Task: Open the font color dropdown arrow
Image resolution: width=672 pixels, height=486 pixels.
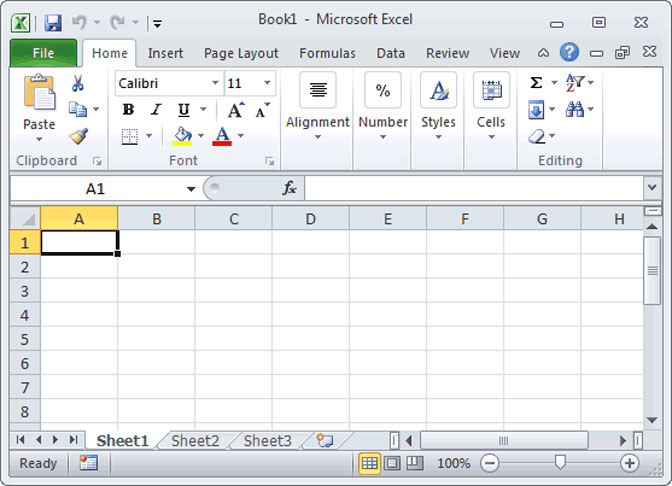Action: [x=241, y=136]
